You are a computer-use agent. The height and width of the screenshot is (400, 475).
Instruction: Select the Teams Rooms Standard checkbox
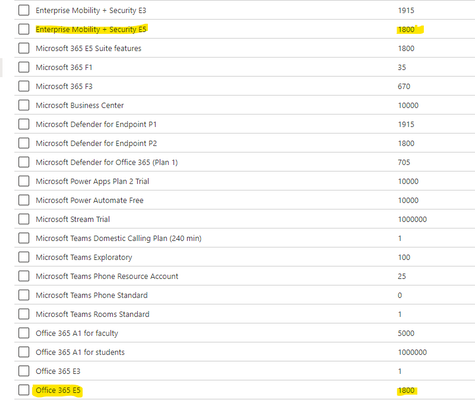pos(24,314)
